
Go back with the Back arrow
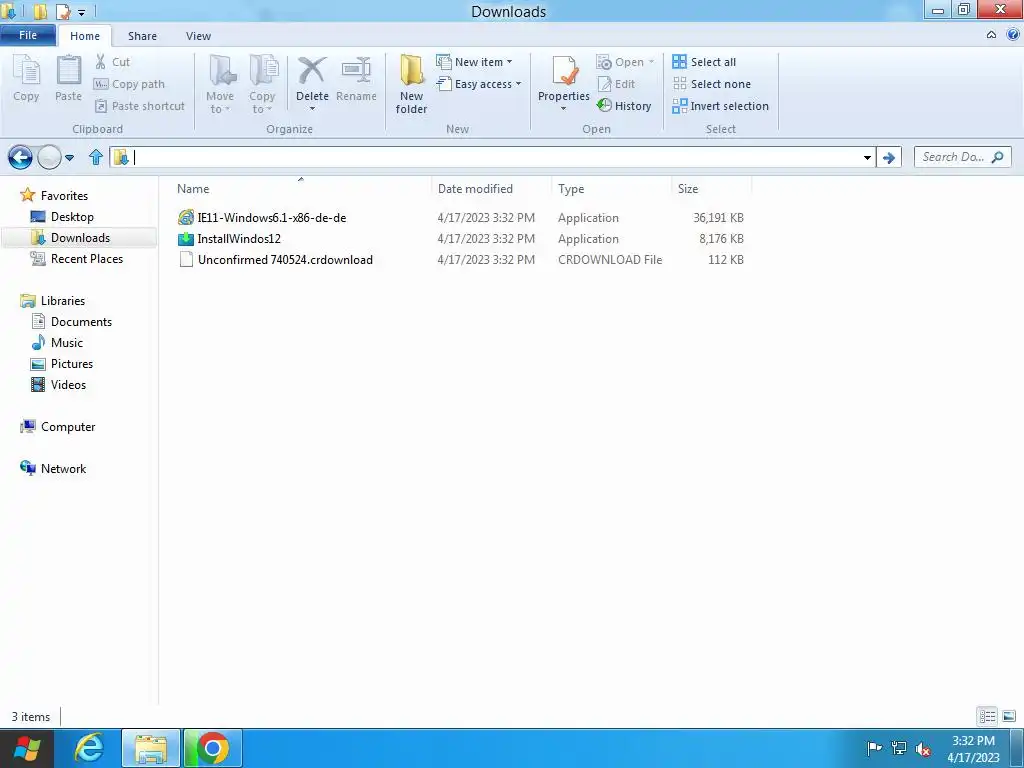click(20, 157)
